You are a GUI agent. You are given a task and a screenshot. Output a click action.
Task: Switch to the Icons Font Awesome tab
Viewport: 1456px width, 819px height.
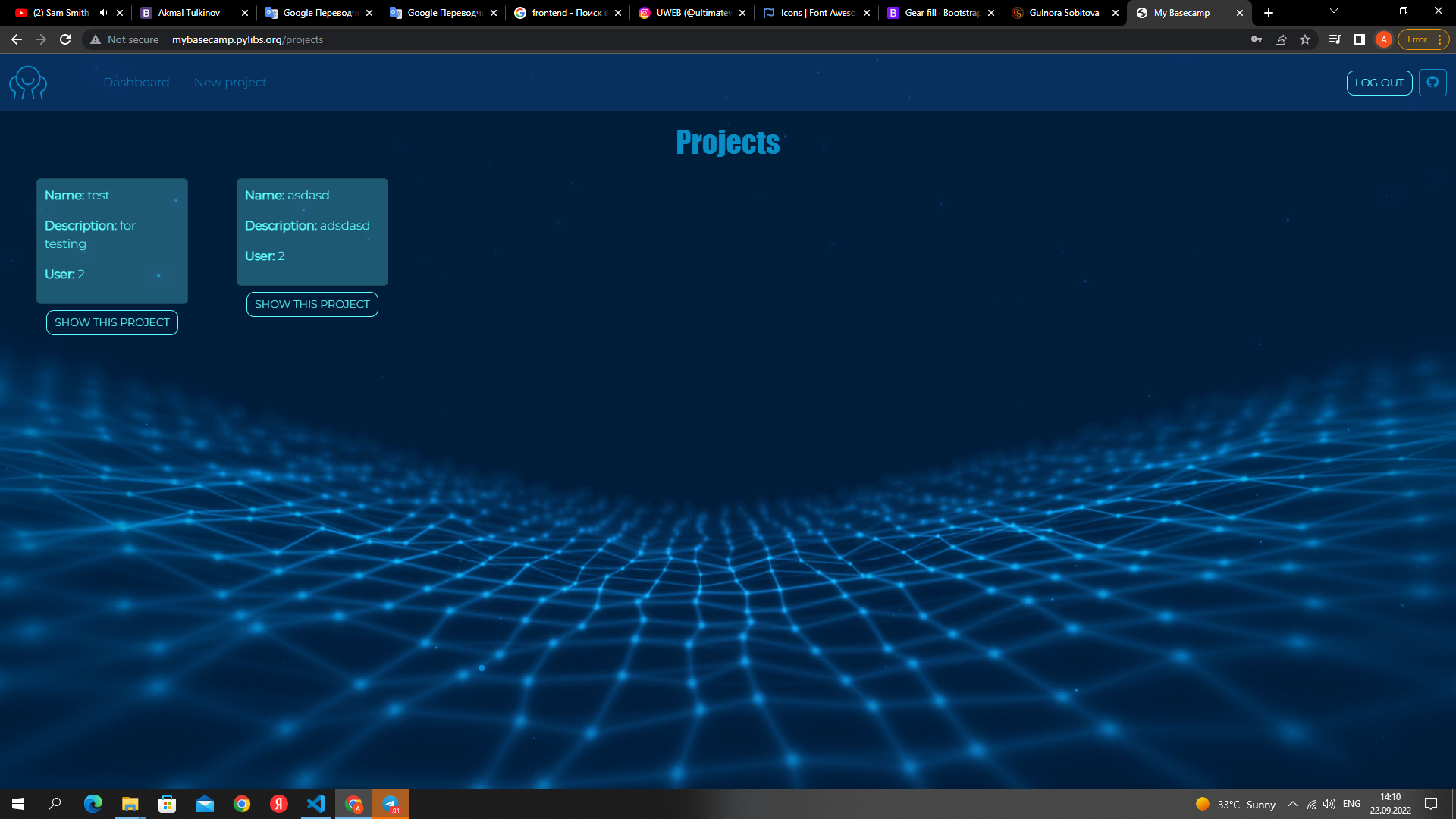[816, 13]
